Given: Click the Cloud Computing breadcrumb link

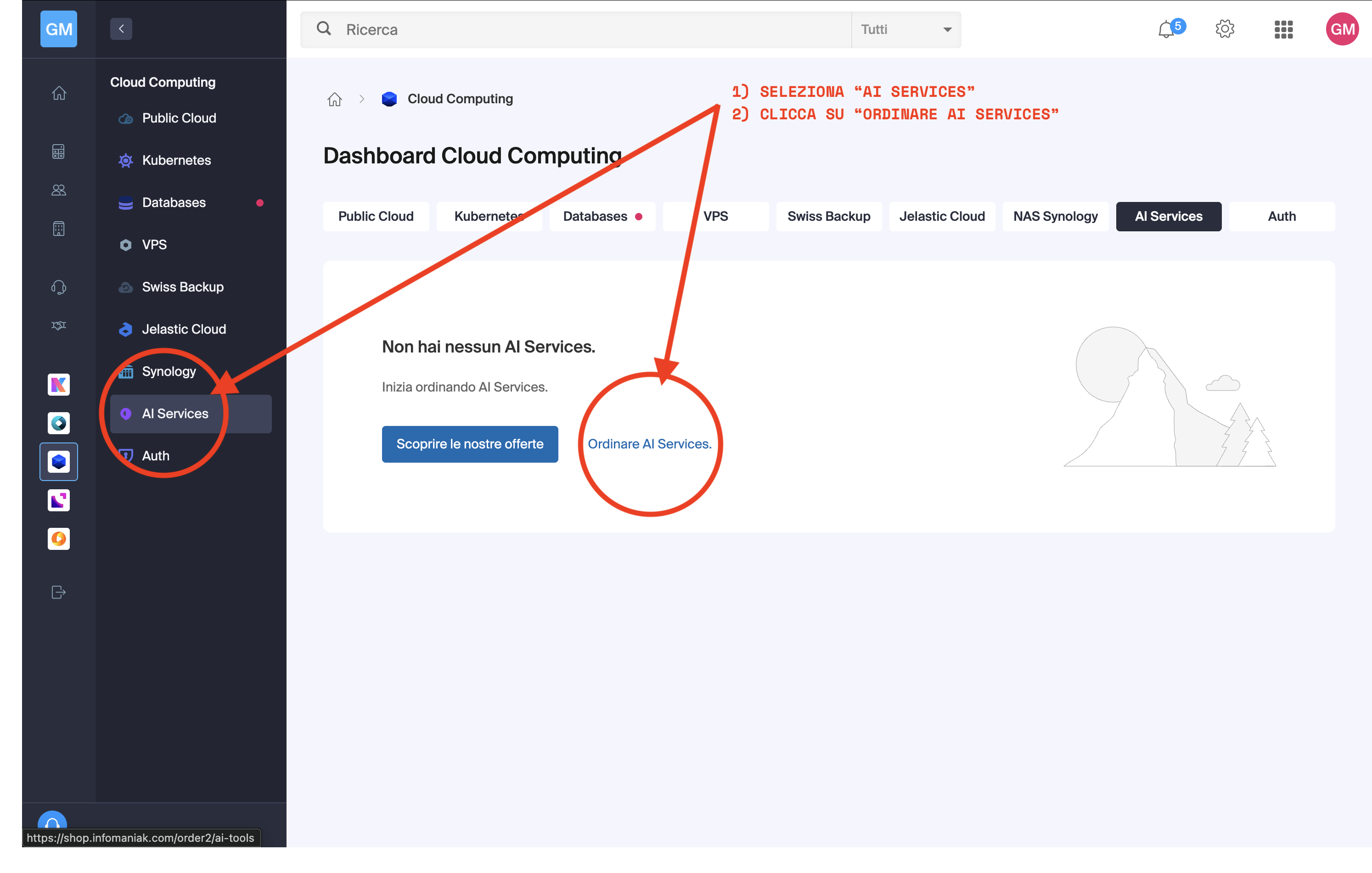Looking at the screenshot, I should [x=460, y=99].
